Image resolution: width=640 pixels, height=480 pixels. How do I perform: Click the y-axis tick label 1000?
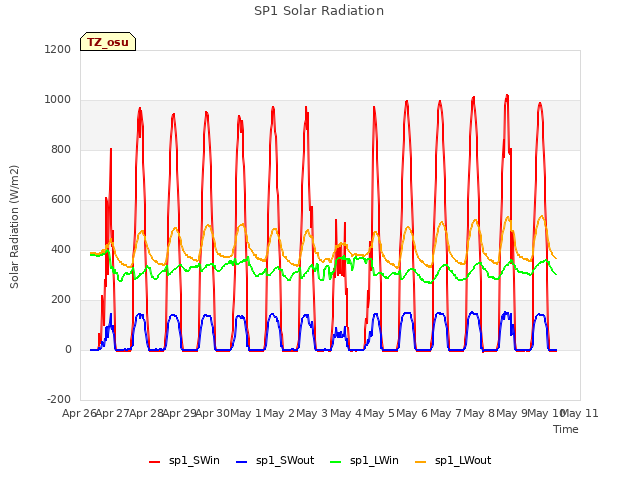point(58,100)
